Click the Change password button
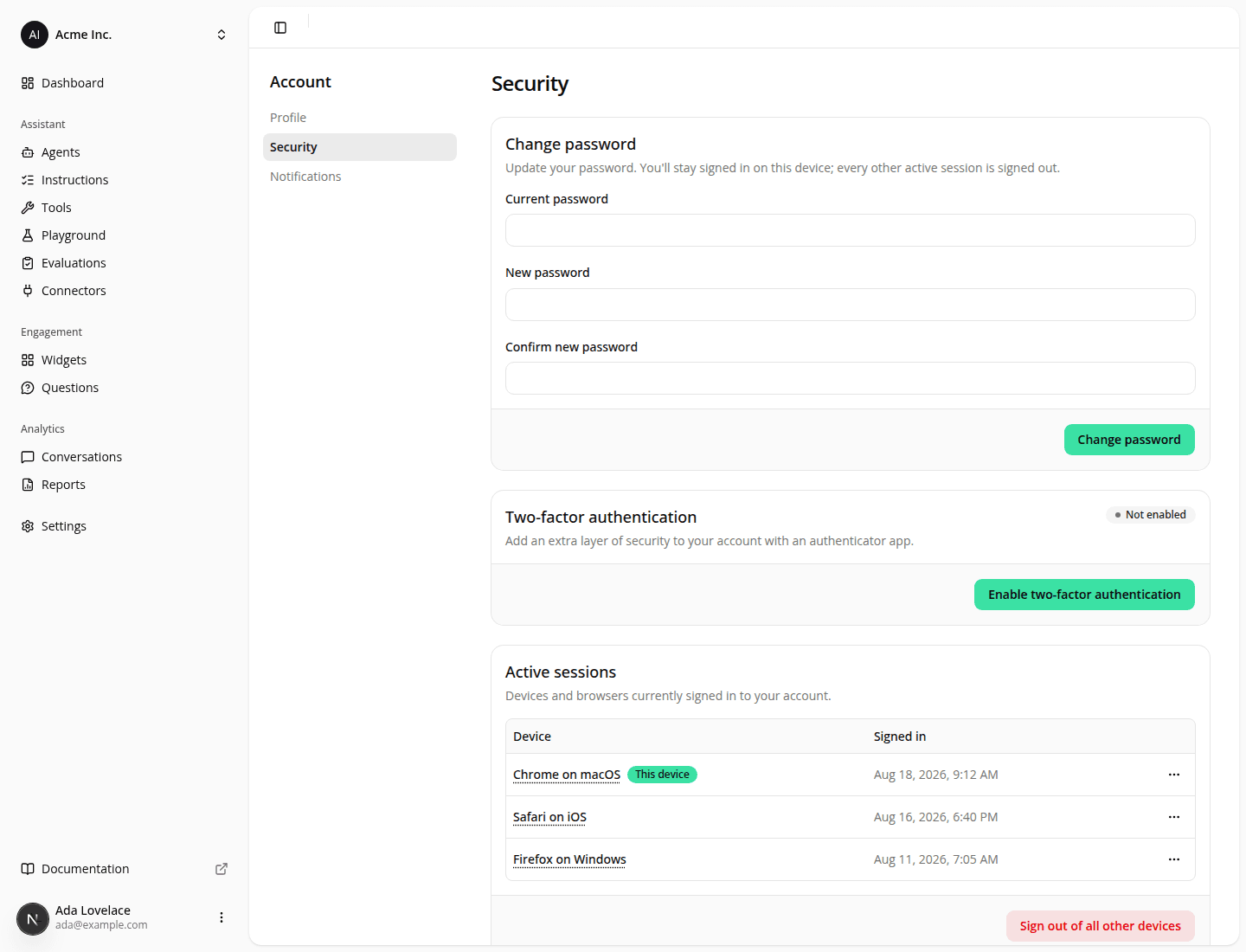Screen dimensions: 1246x952 click(x=1129, y=440)
